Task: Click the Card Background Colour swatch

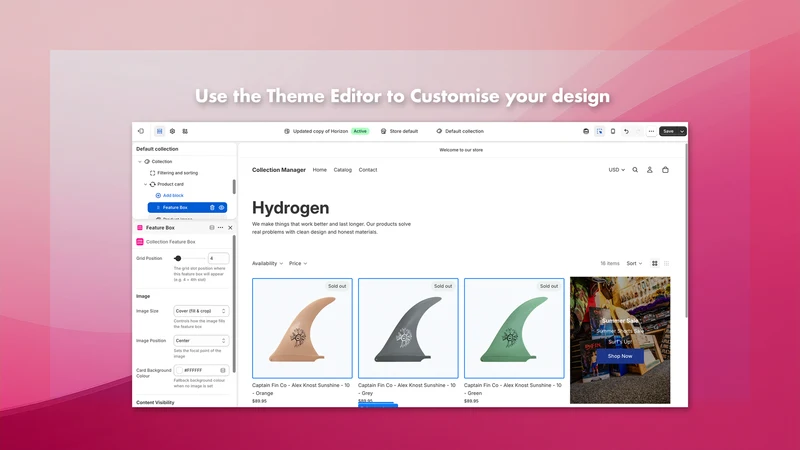Action: [x=179, y=370]
